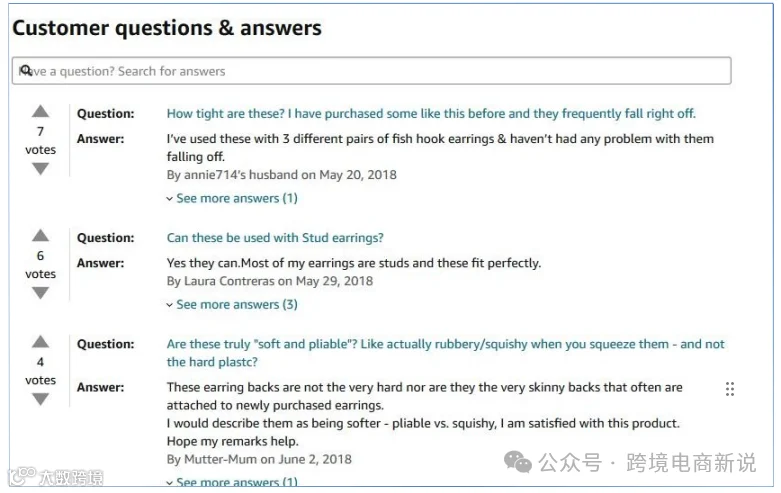Downvote the question with 7 votes
Image resolution: width=781 pixels, height=493 pixels.
[40, 169]
